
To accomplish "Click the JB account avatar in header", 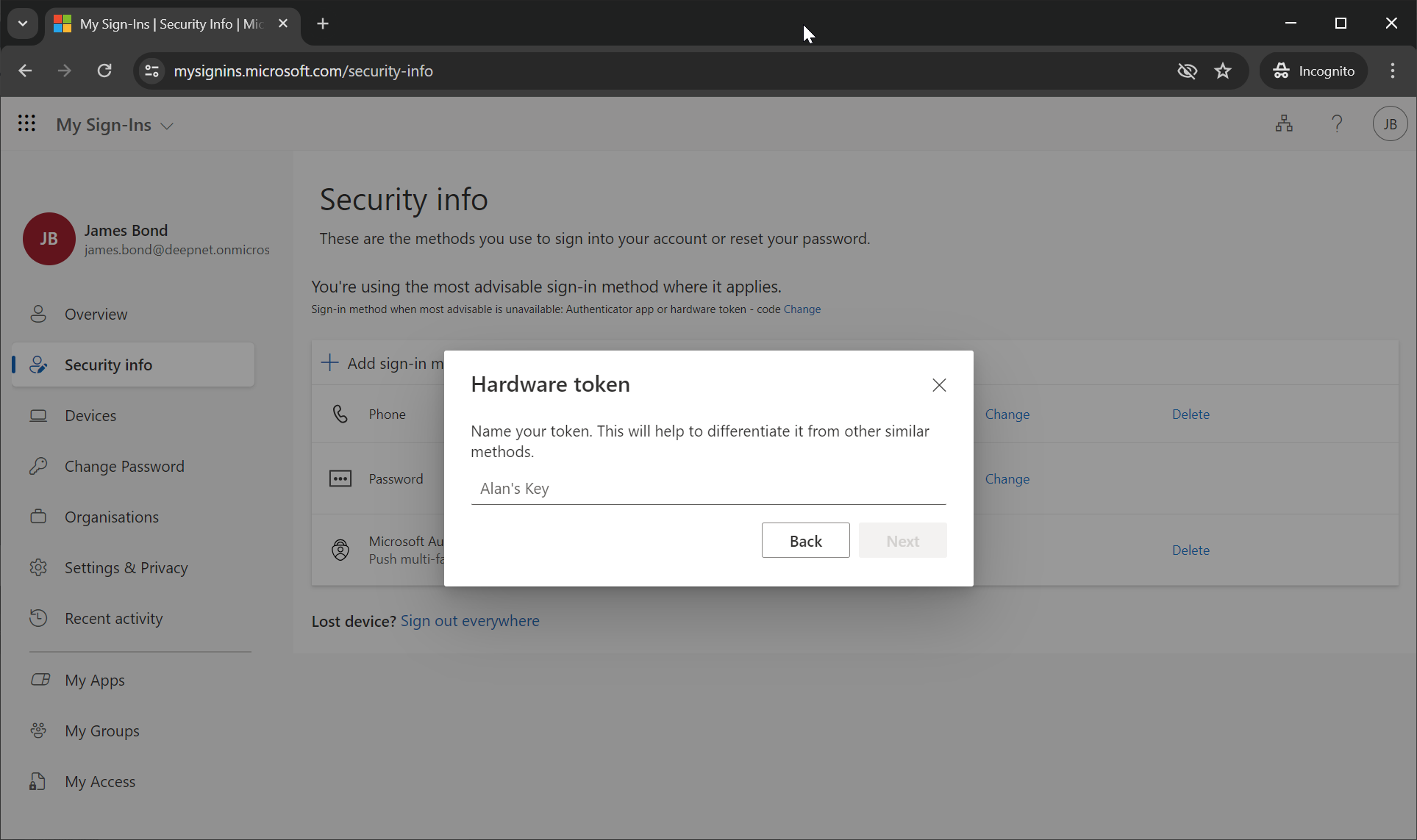I will [1390, 123].
